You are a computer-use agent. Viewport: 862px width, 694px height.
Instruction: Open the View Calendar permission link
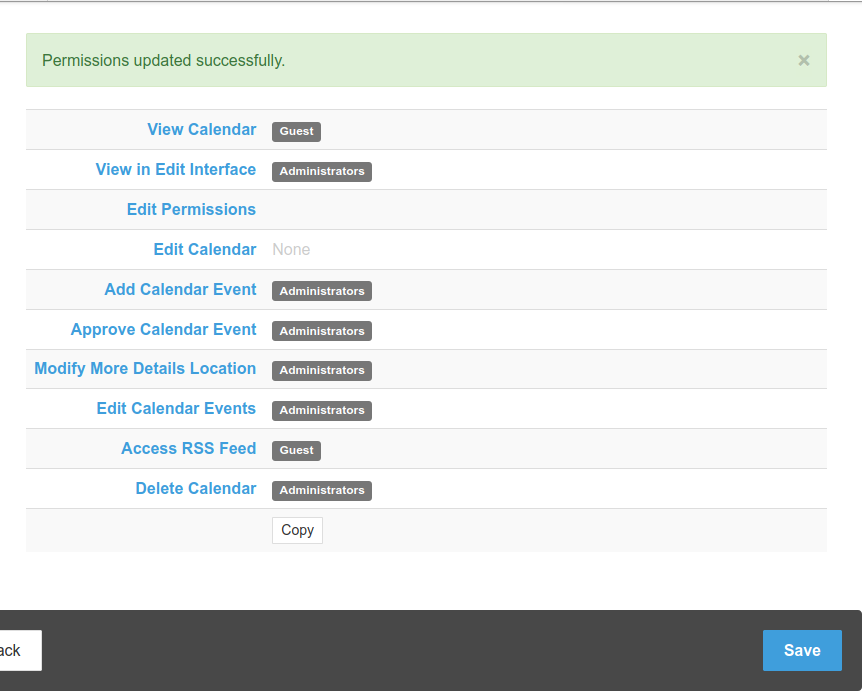[x=201, y=129]
